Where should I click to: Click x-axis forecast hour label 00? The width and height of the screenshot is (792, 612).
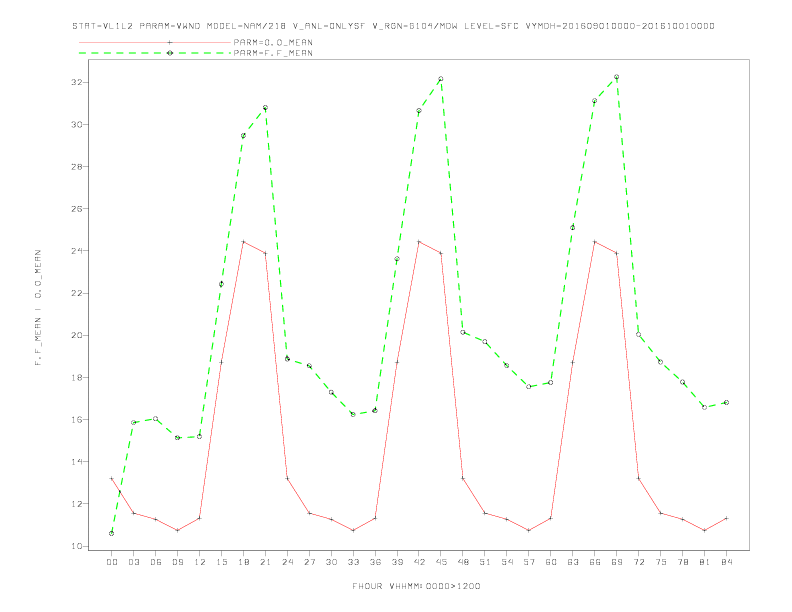pyautogui.click(x=112, y=562)
